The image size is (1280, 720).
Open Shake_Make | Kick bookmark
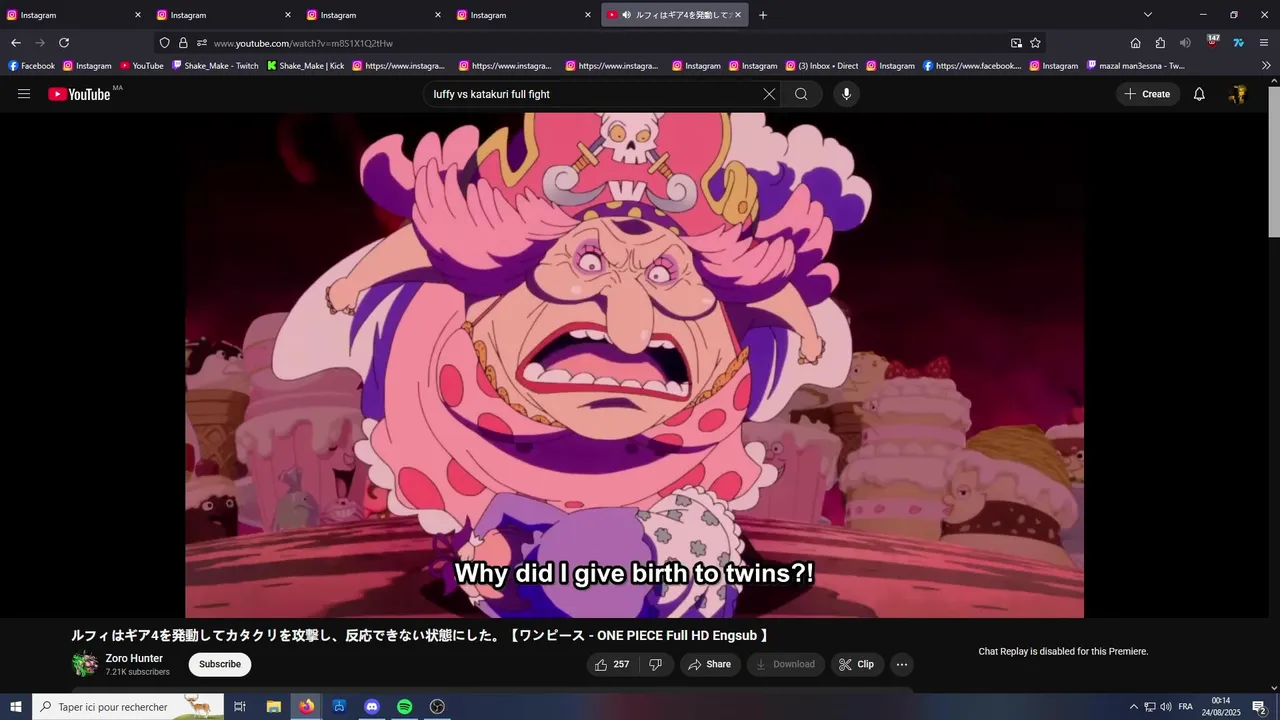pos(305,66)
